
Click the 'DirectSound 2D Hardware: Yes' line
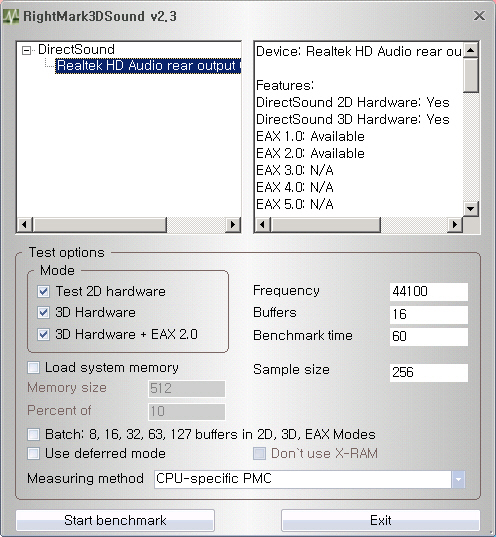coord(353,102)
